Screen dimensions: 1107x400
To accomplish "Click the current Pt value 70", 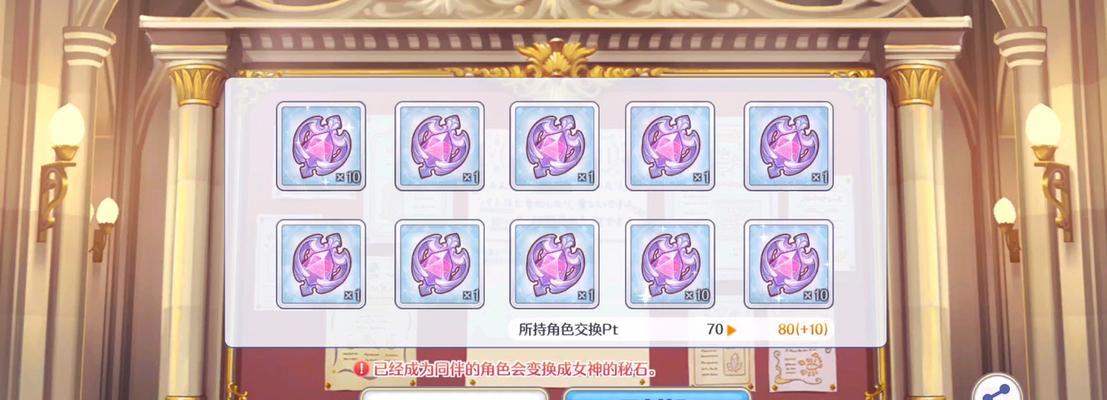I will [x=714, y=329].
